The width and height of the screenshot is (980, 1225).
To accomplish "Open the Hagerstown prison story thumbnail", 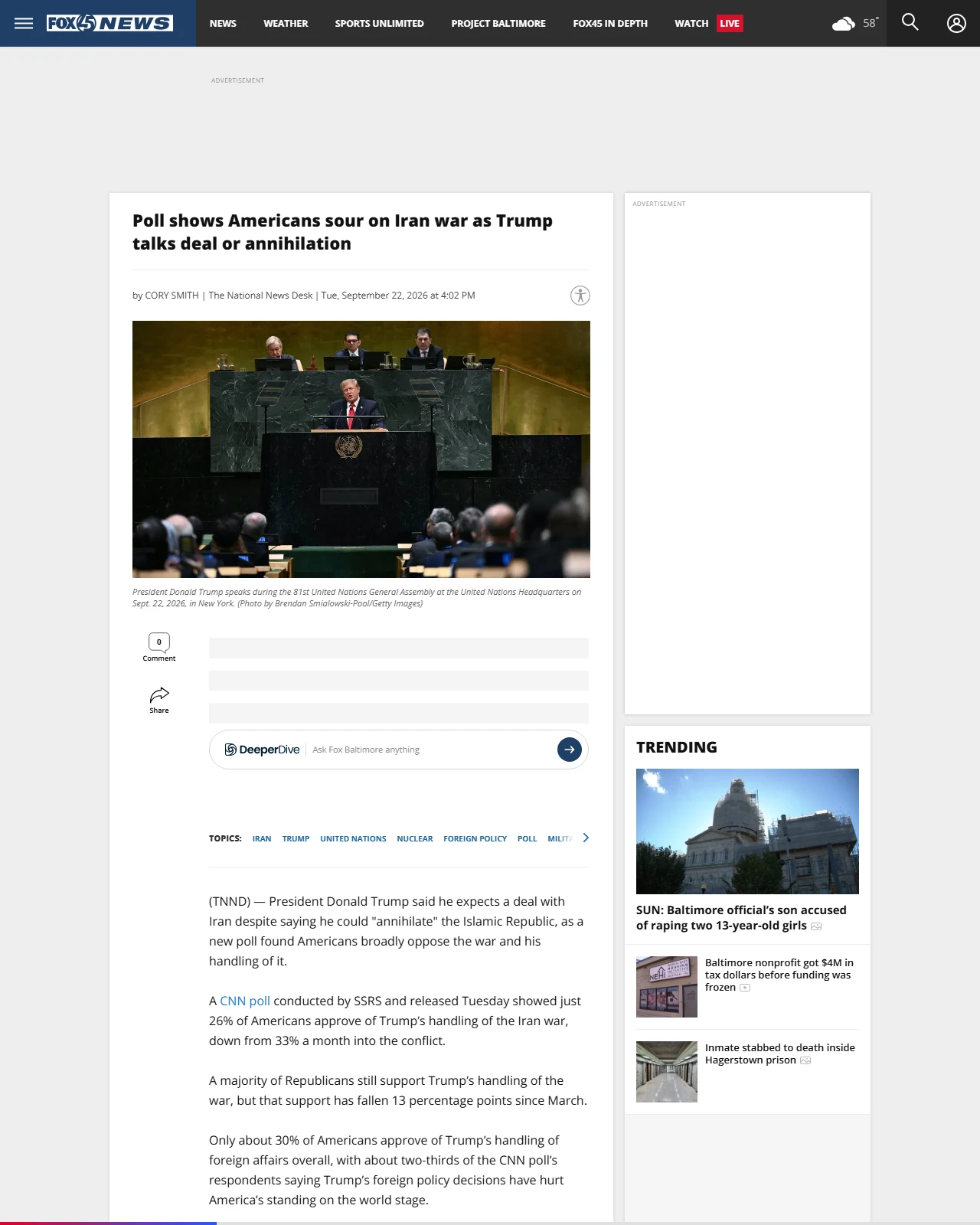I will coord(667,1072).
